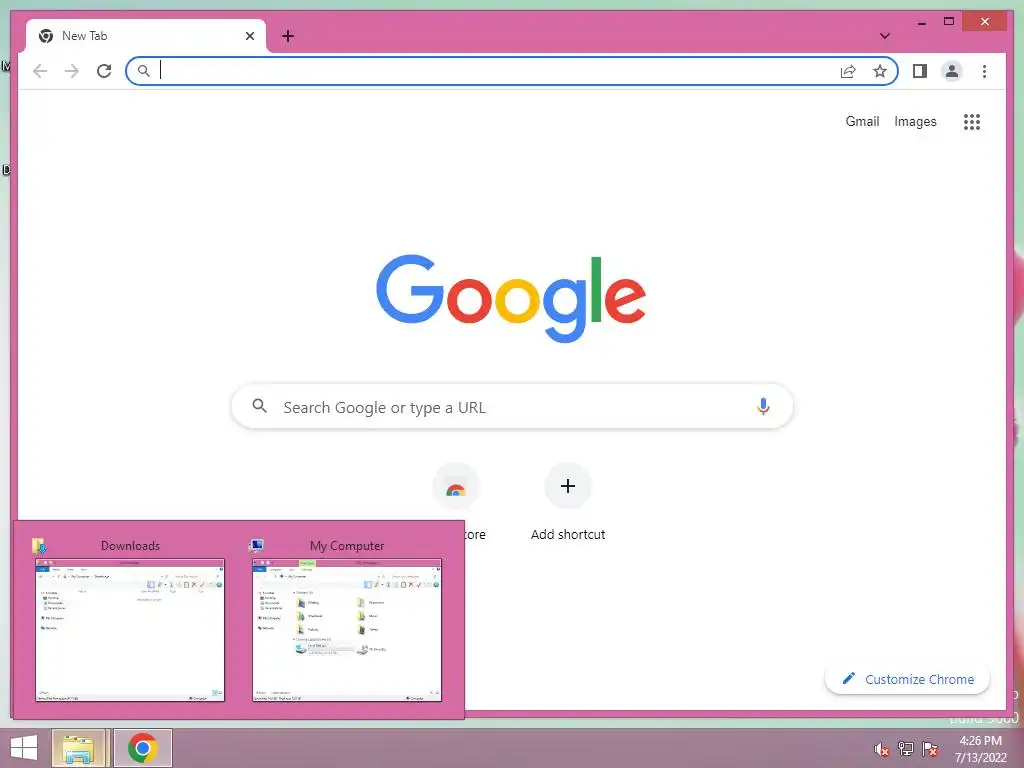
Task: Open a new tab with the plus
Action: pos(288,36)
